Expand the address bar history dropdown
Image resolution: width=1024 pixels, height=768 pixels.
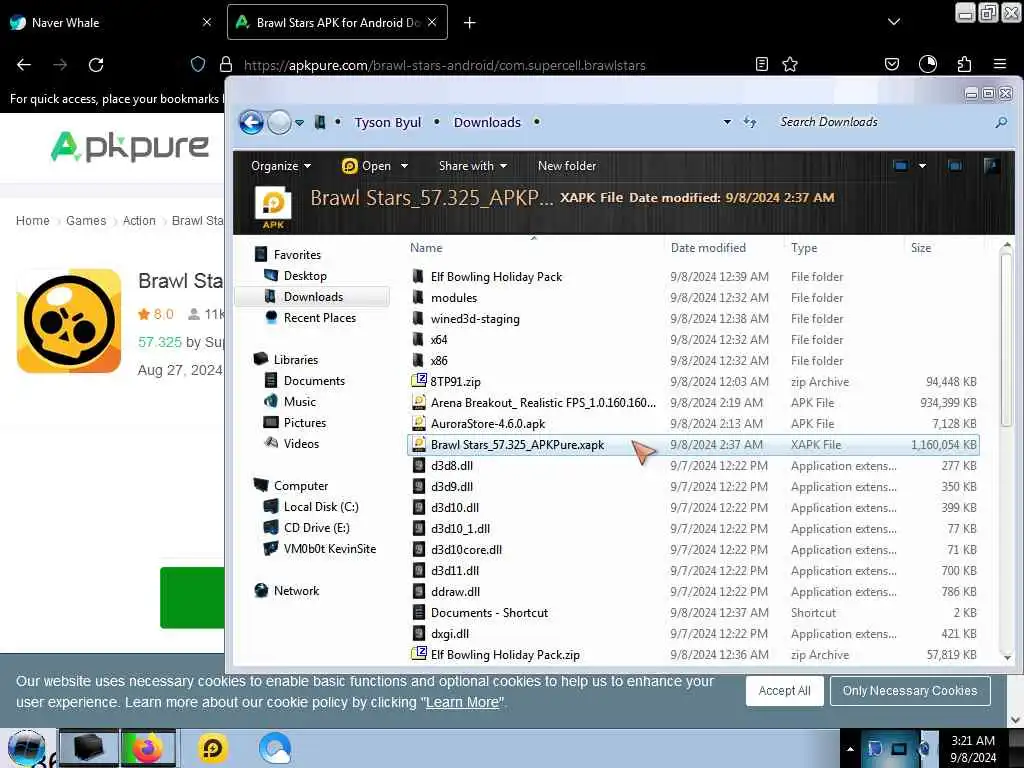tap(727, 122)
